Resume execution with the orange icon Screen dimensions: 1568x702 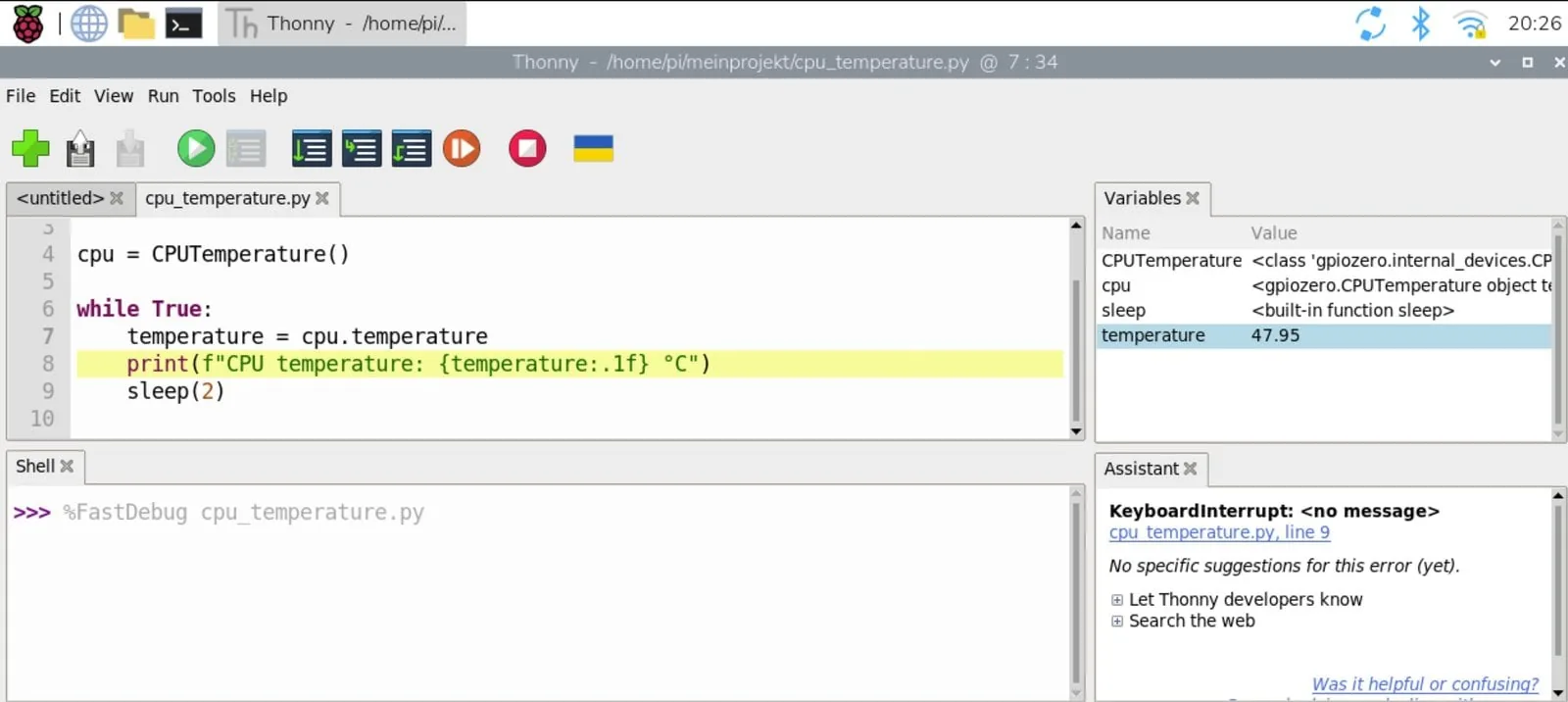[x=462, y=149]
